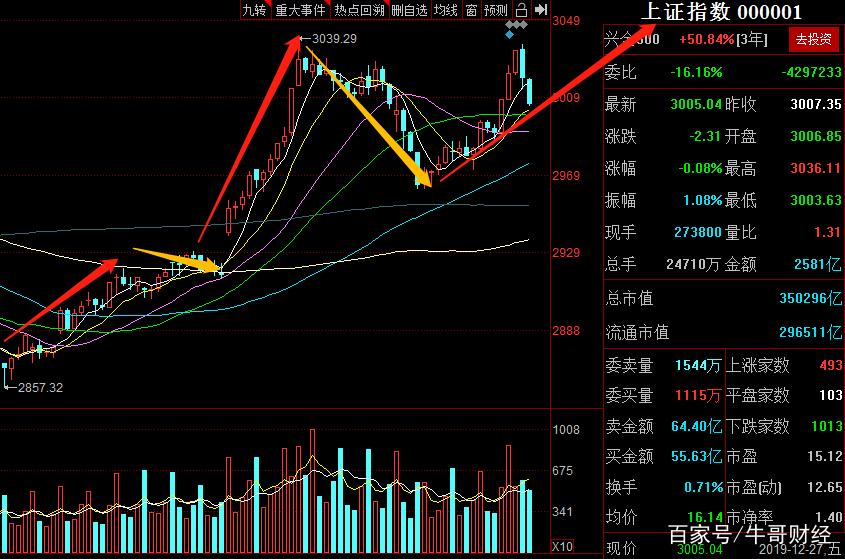Viewport: 845px width, 559px height.
Task: Click the 下跌家数 value 1013
Action: 826,426
